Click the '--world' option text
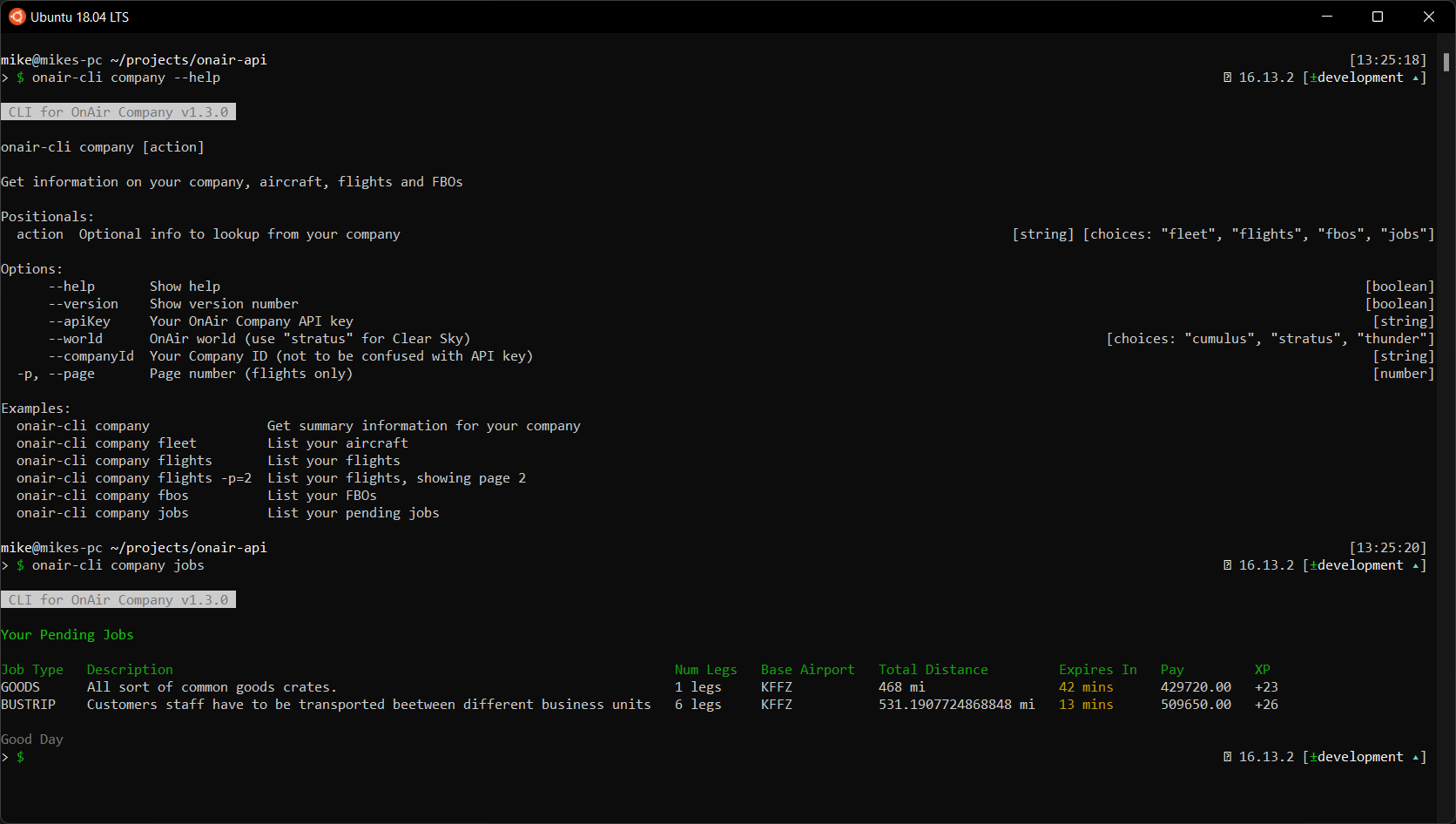The image size is (1456, 824). tap(76, 339)
